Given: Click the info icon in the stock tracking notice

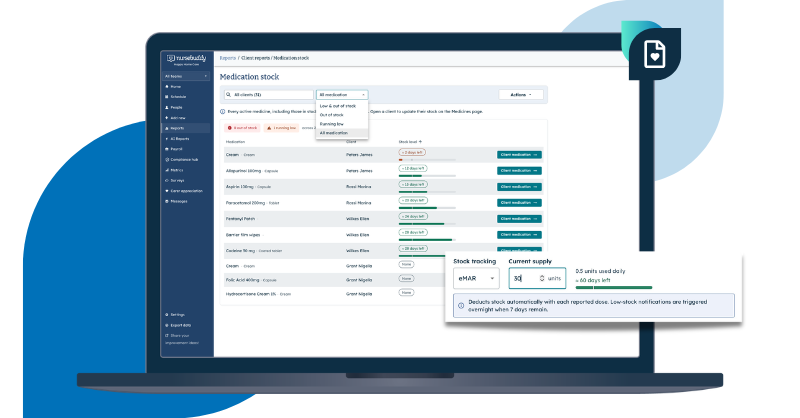Looking at the screenshot, I should click(x=461, y=306).
